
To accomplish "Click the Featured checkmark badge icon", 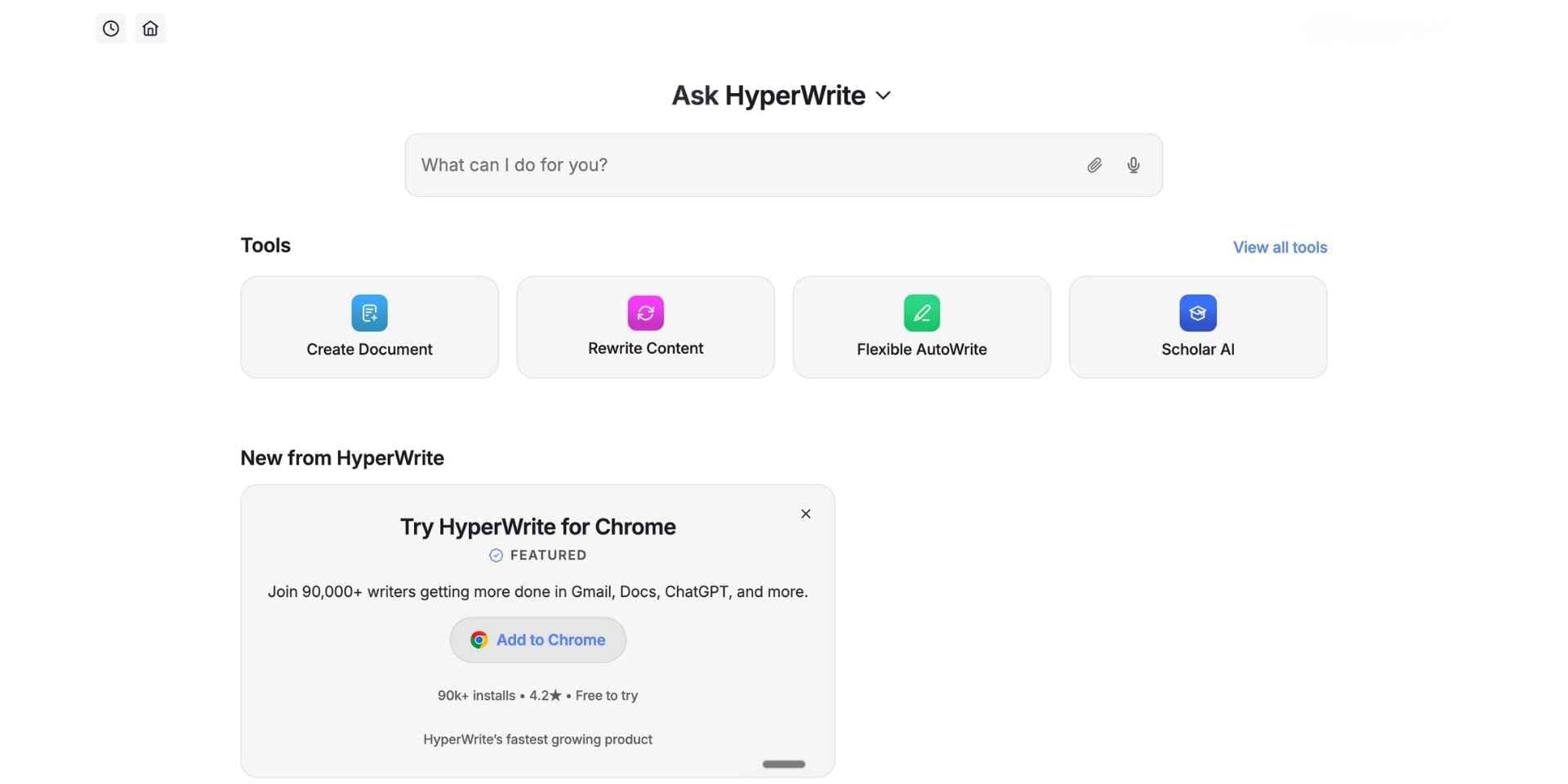I will click(496, 555).
